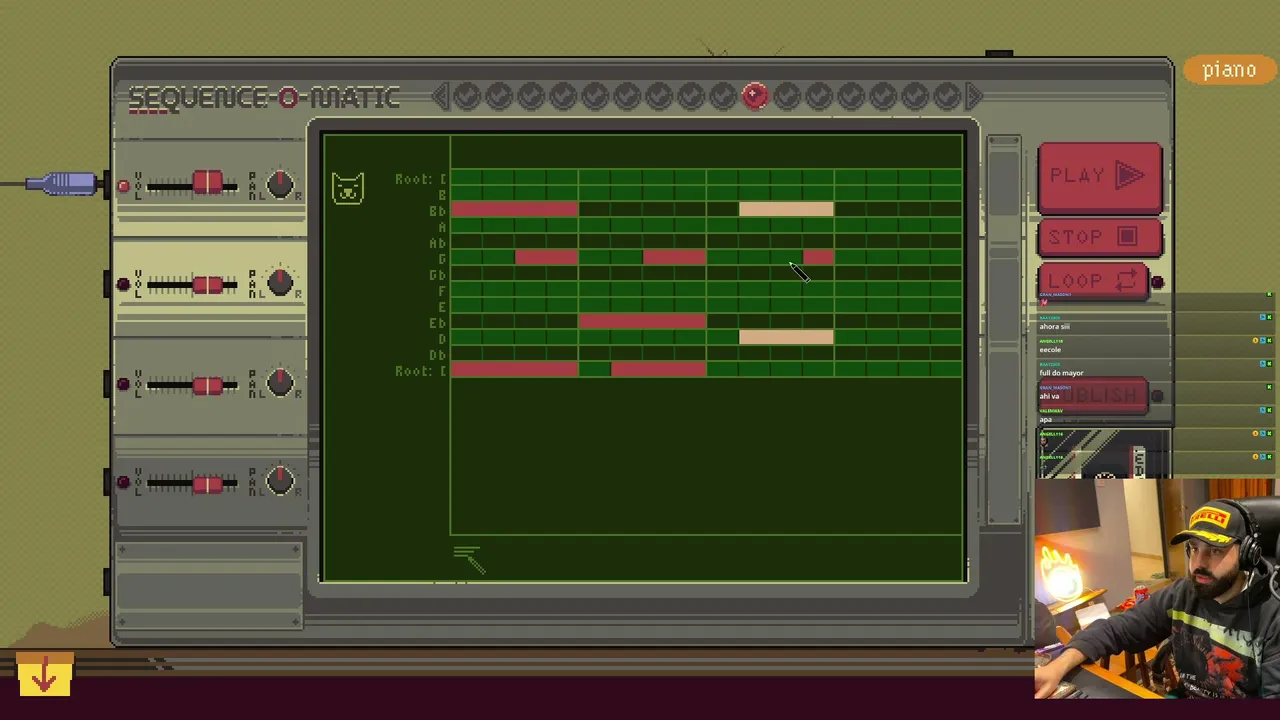Select the ninth step indicator, just before the red one
The height and width of the screenshot is (720, 1280).
point(723,96)
